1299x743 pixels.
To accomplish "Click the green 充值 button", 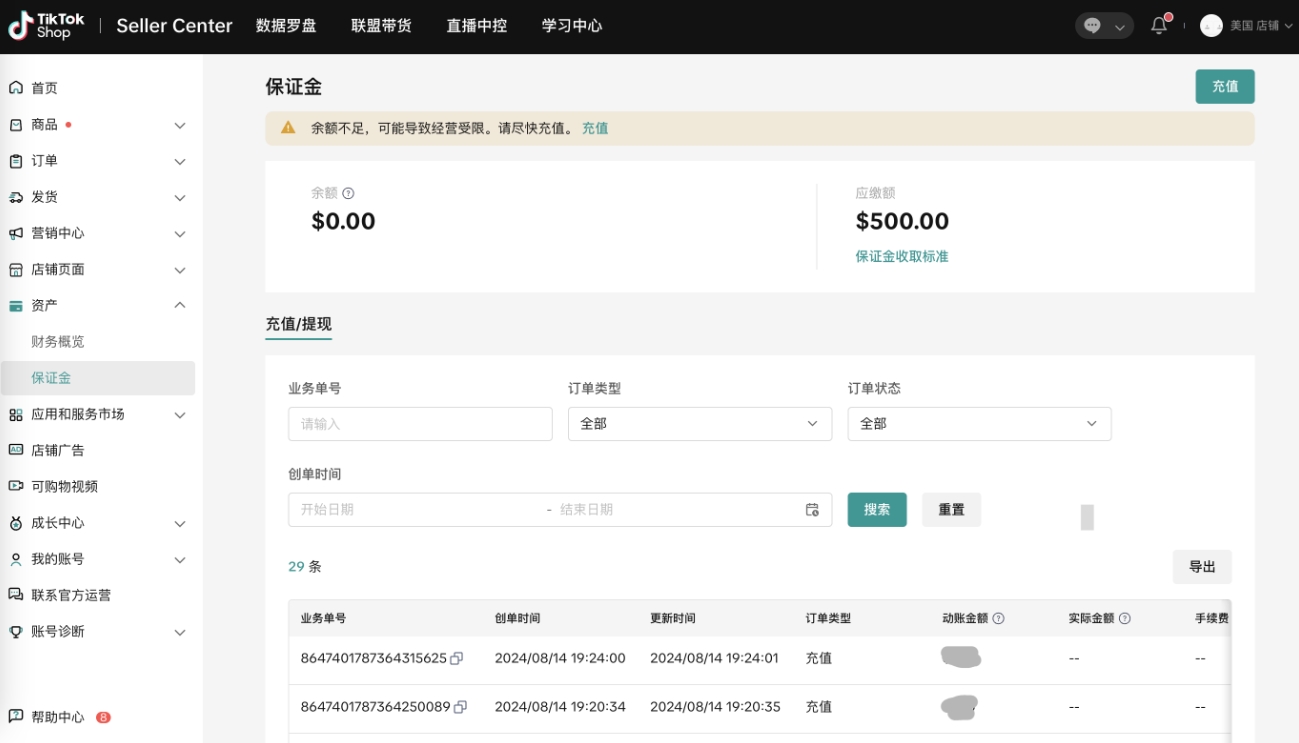I will click(x=1225, y=87).
